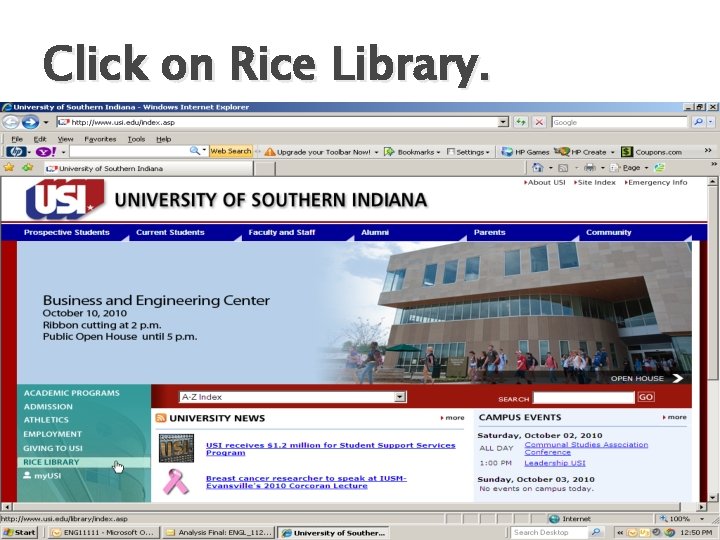Go back with the browser Back arrow
This screenshot has width=720, height=540.
pos(11,122)
